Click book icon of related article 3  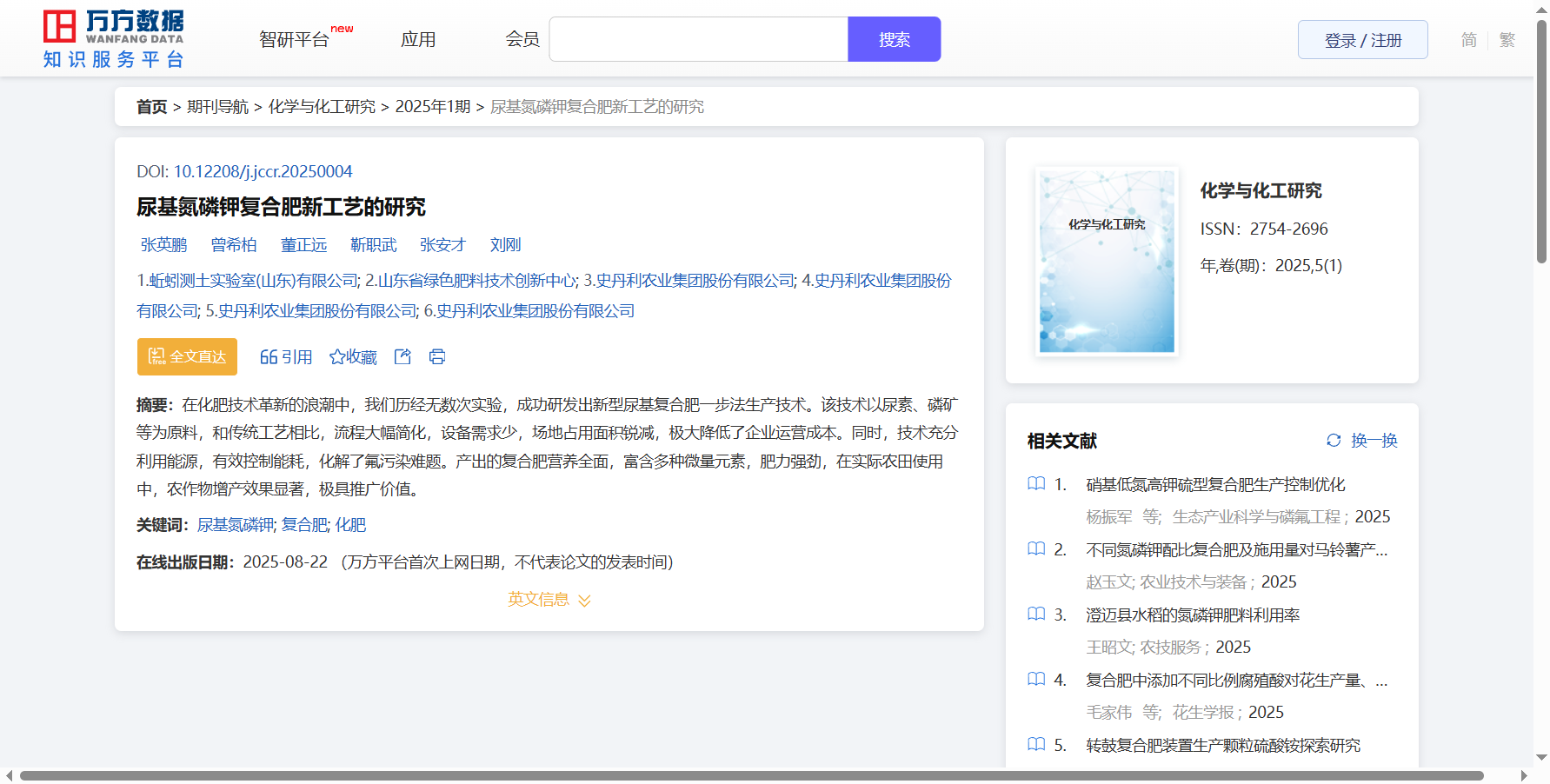[x=1036, y=615]
